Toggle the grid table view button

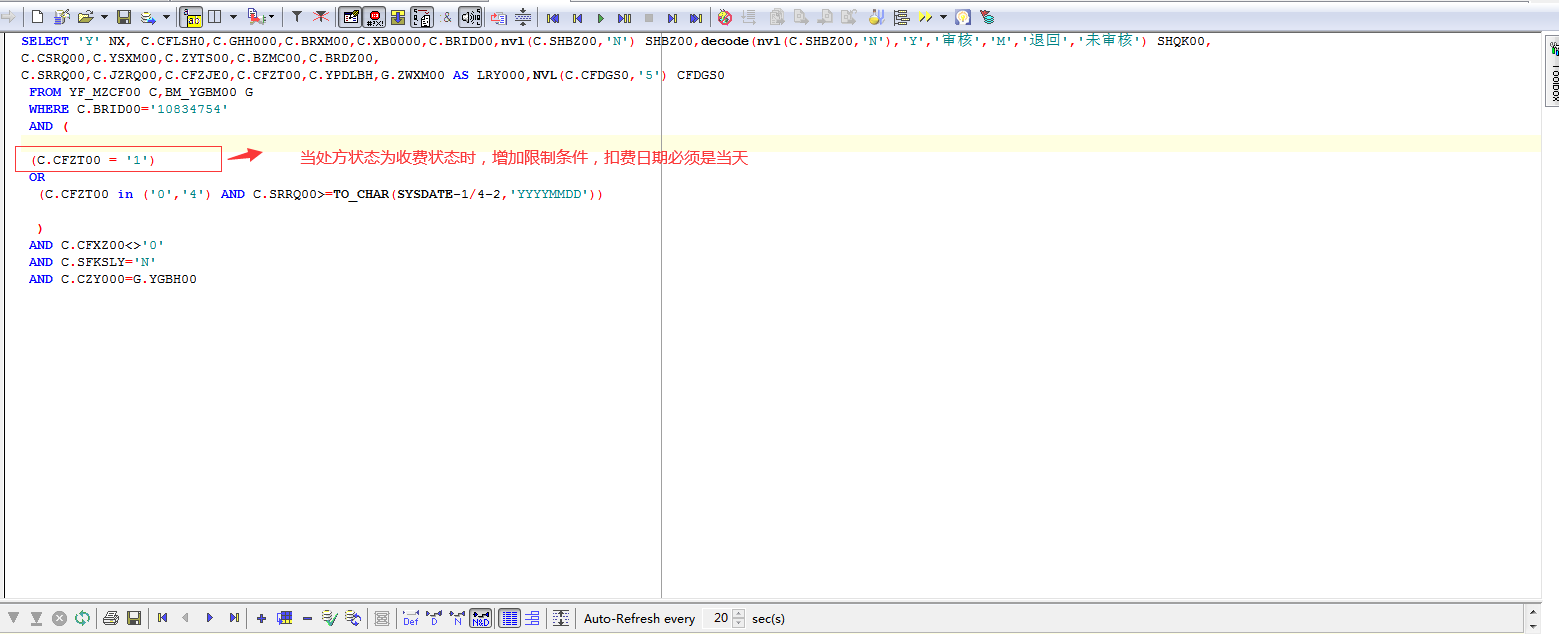tap(509, 618)
